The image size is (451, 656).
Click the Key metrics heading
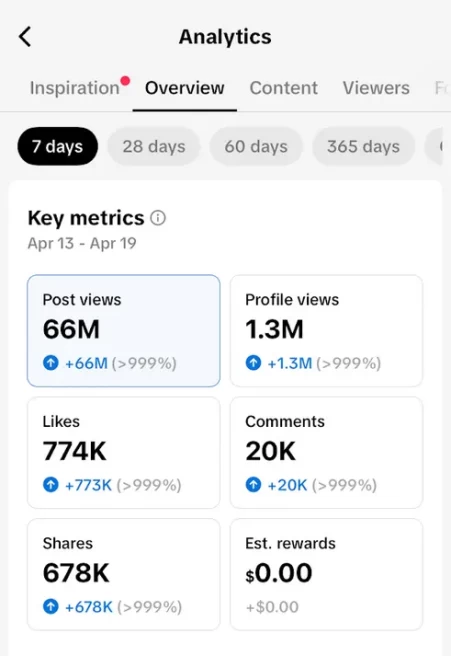pos(86,218)
